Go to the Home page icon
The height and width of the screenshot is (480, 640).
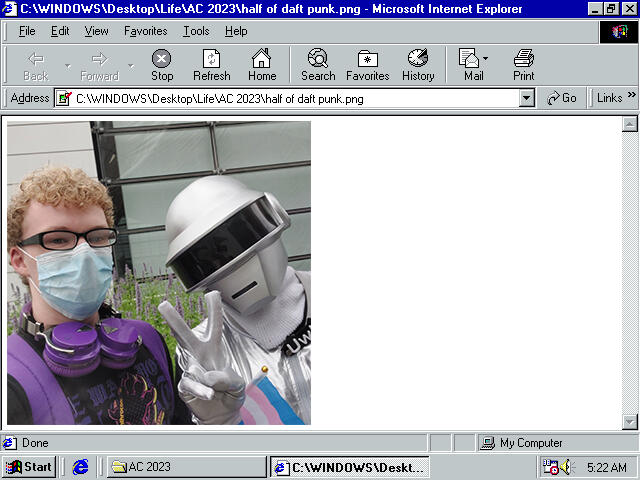(x=262, y=59)
